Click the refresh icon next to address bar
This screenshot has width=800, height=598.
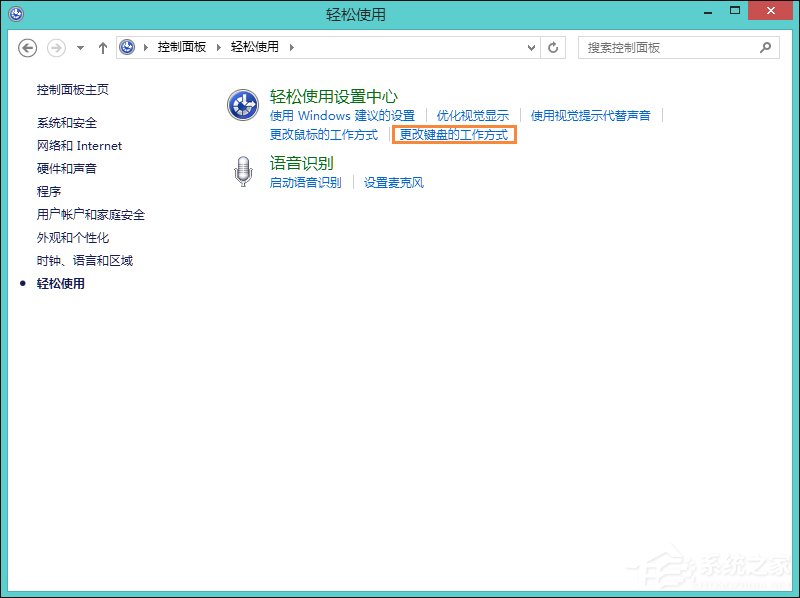click(553, 47)
